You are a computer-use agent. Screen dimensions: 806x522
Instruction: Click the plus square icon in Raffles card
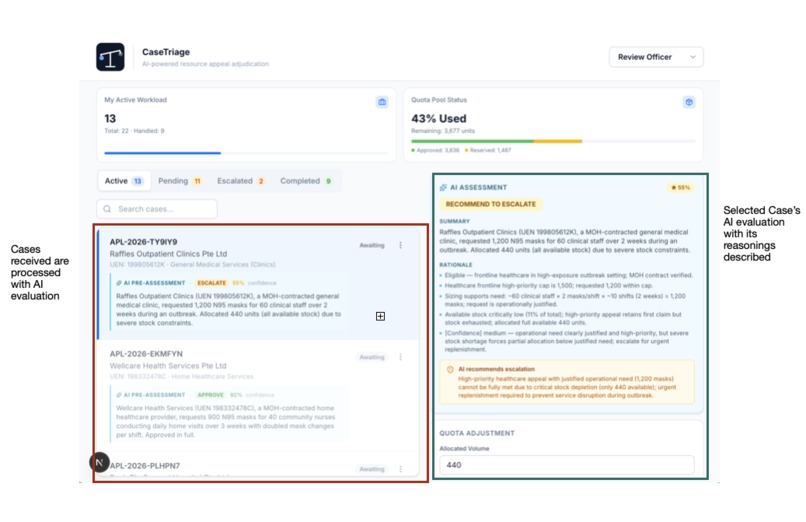coord(380,316)
